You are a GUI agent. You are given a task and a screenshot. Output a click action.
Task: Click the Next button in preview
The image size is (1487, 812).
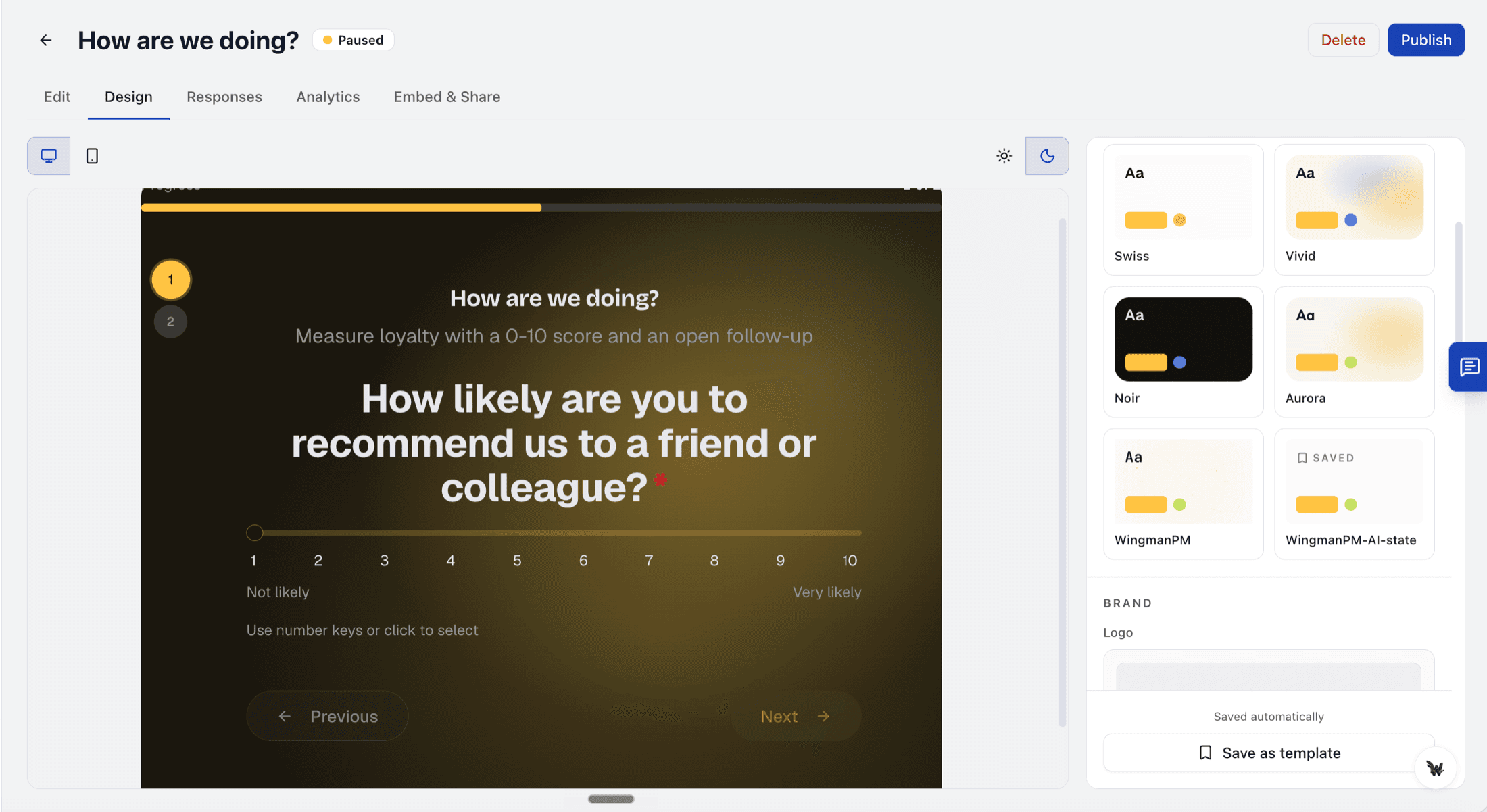[796, 716]
